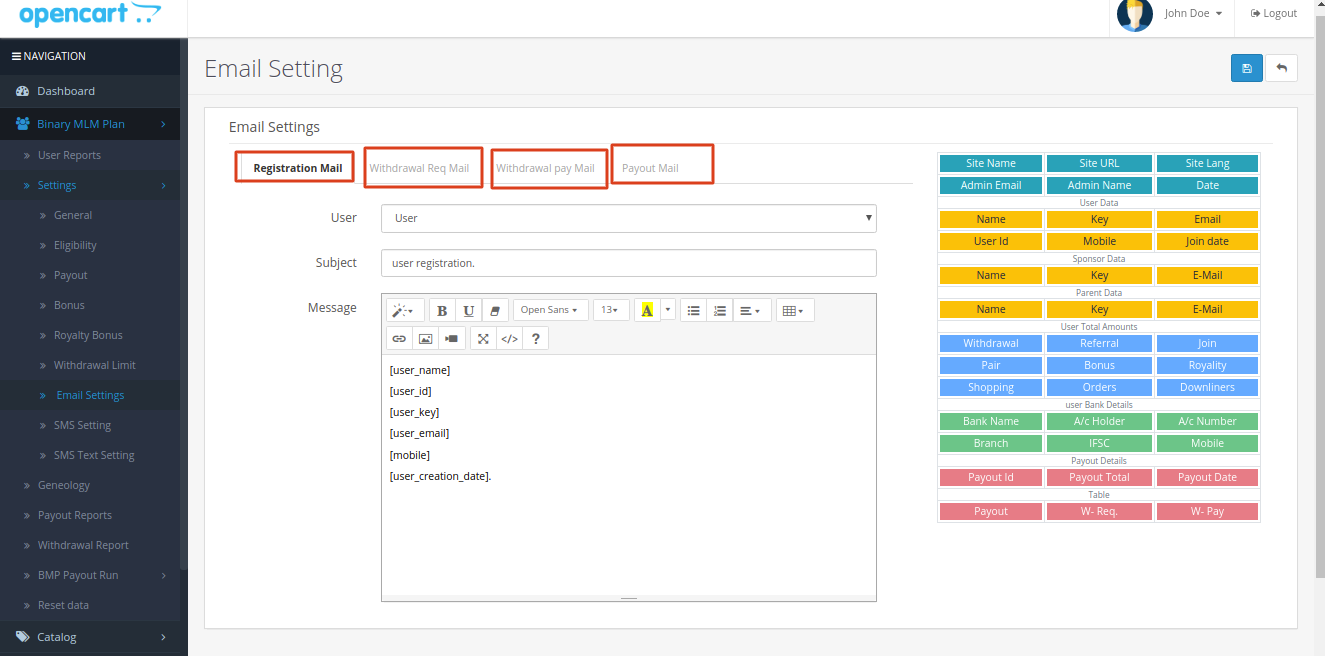Clear formatting with the eraser icon

pyautogui.click(x=496, y=311)
